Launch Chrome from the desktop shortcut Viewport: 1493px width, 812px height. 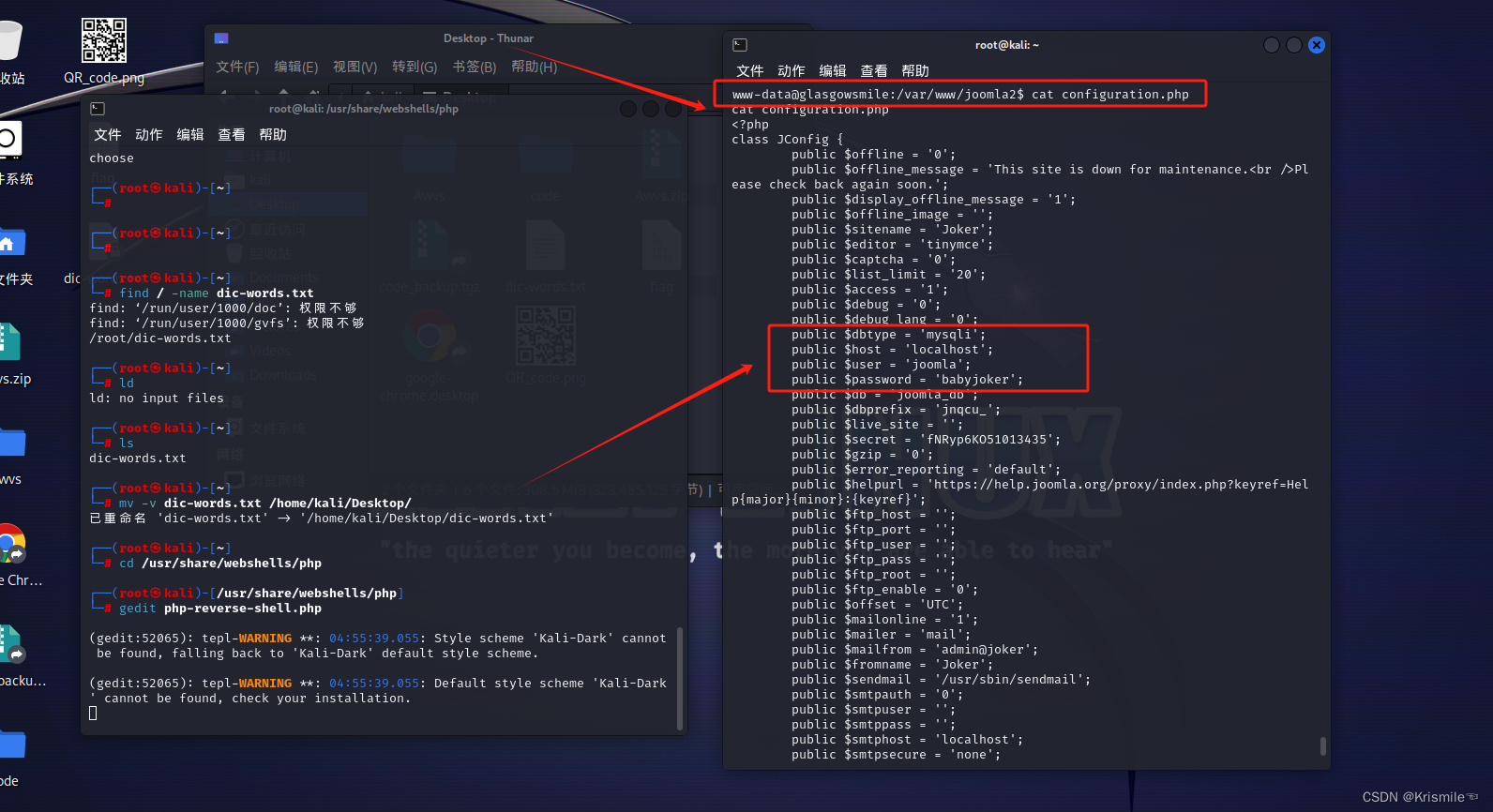coord(11,543)
